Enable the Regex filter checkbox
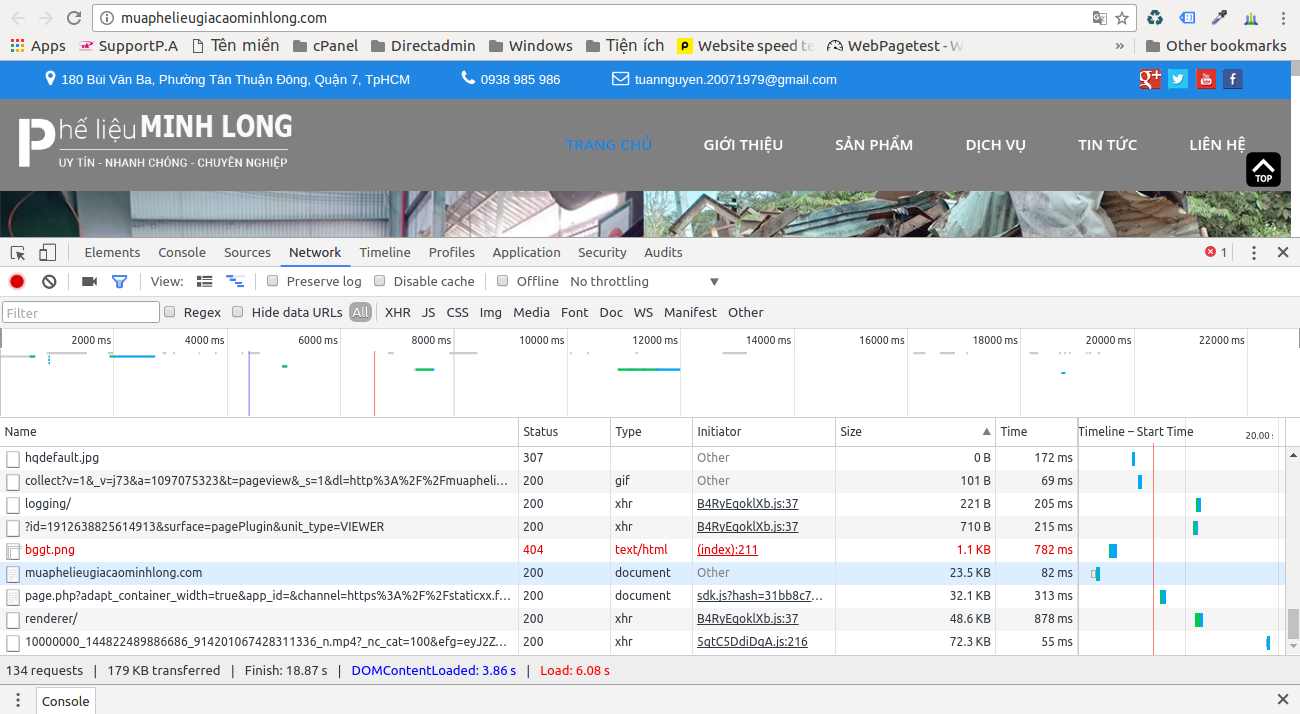The width and height of the screenshot is (1300, 714). [x=170, y=312]
